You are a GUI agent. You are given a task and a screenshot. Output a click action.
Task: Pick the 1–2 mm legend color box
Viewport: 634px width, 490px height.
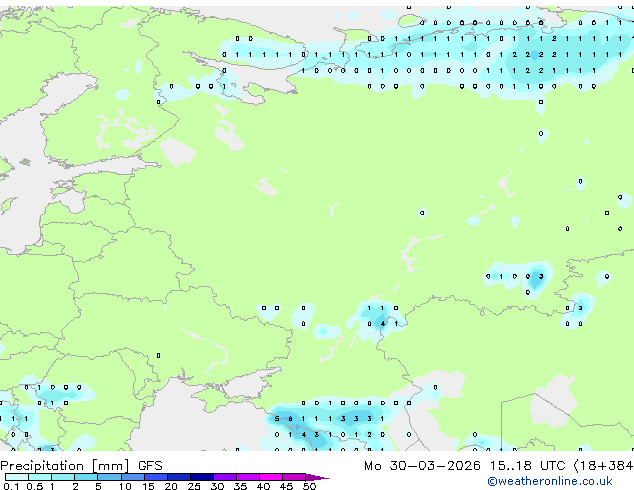[63, 477]
